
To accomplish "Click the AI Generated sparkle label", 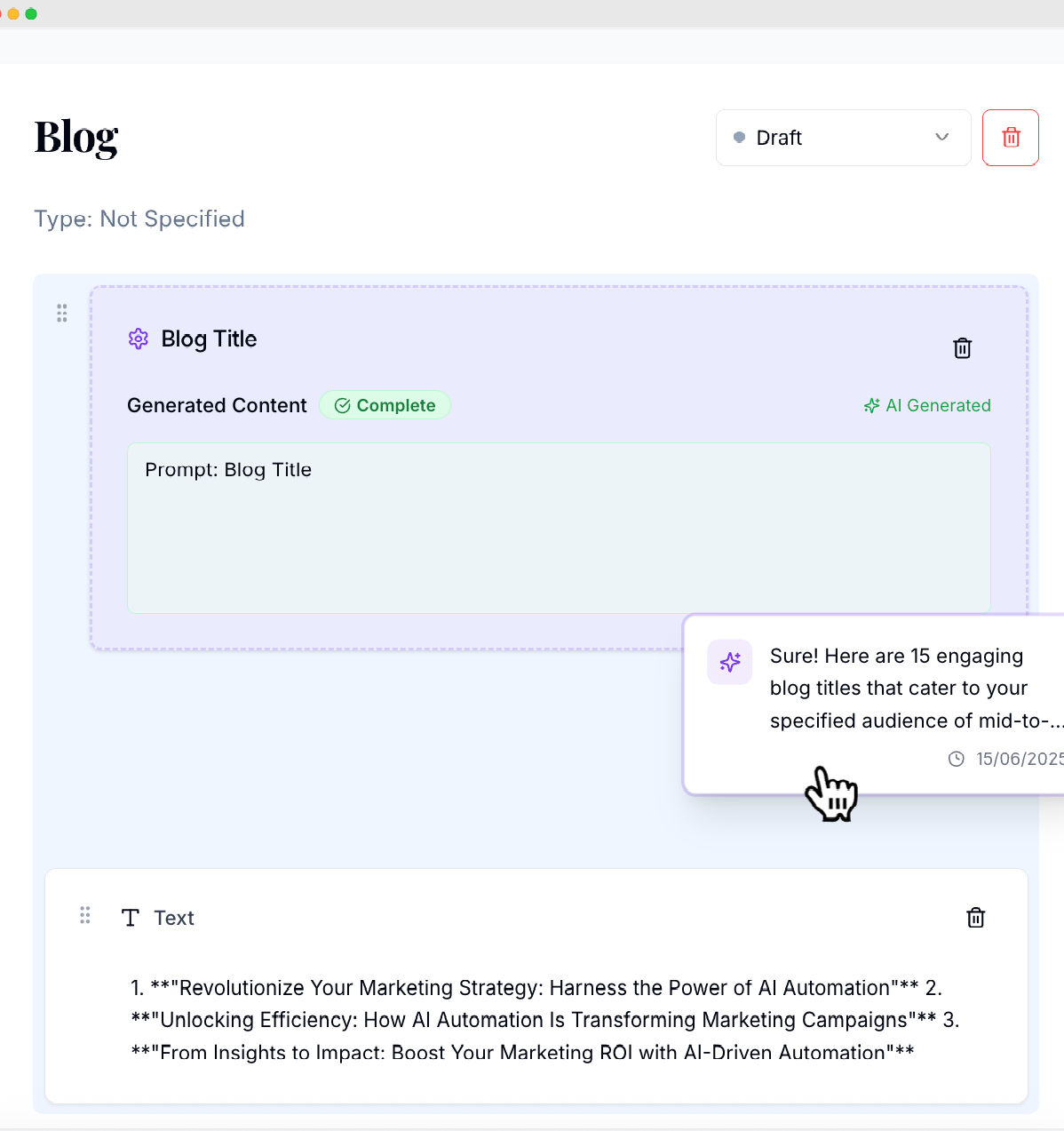I will point(927,405).
